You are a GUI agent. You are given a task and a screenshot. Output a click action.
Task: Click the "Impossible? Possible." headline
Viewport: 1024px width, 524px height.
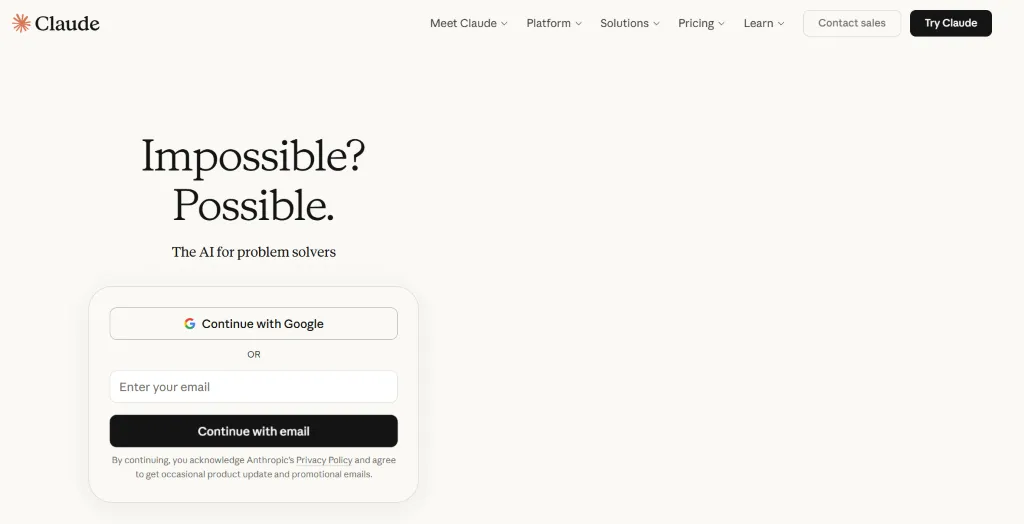pos(253,180)
